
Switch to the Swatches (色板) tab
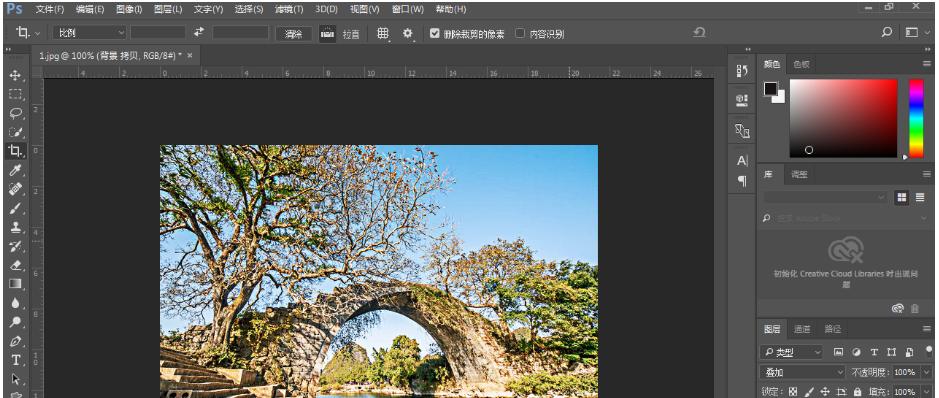pos(801,64)
